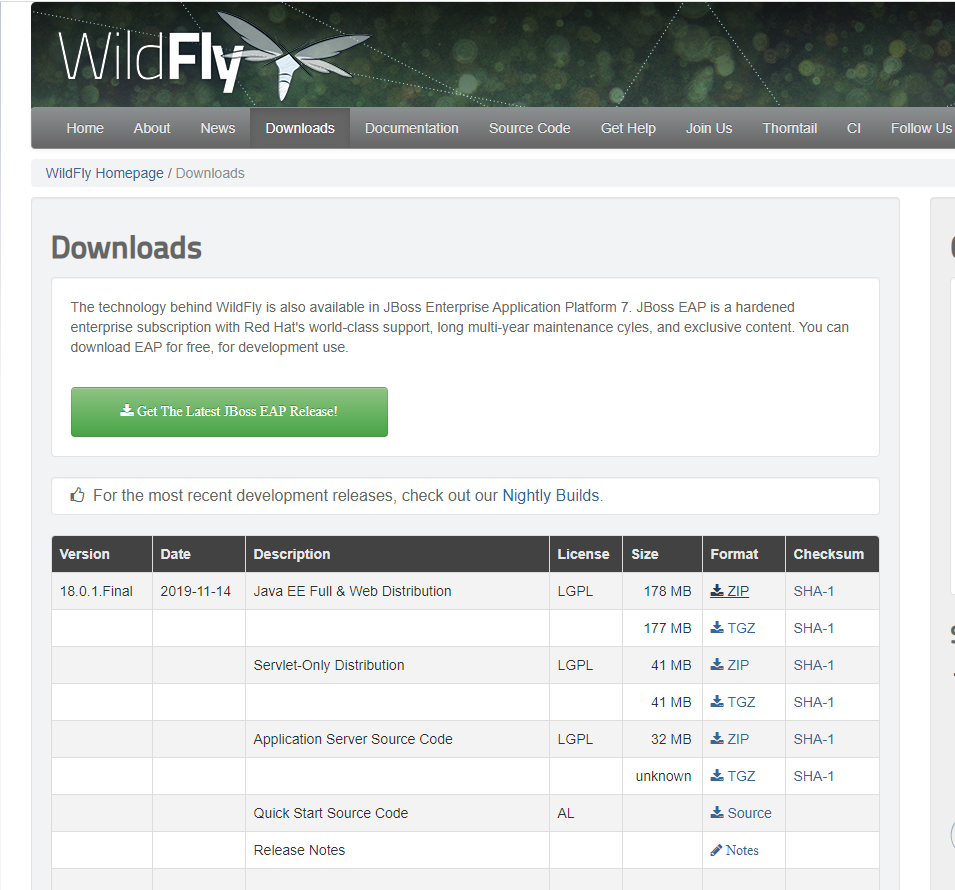The image size is (955, 890).
Task: Download the 177 MB TGZ full distribution
Action: [733, 628]
